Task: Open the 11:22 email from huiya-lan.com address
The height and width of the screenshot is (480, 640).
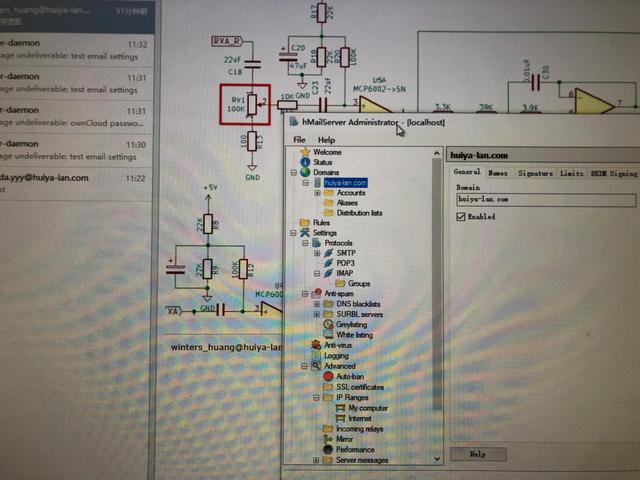Action: [77, 184]
